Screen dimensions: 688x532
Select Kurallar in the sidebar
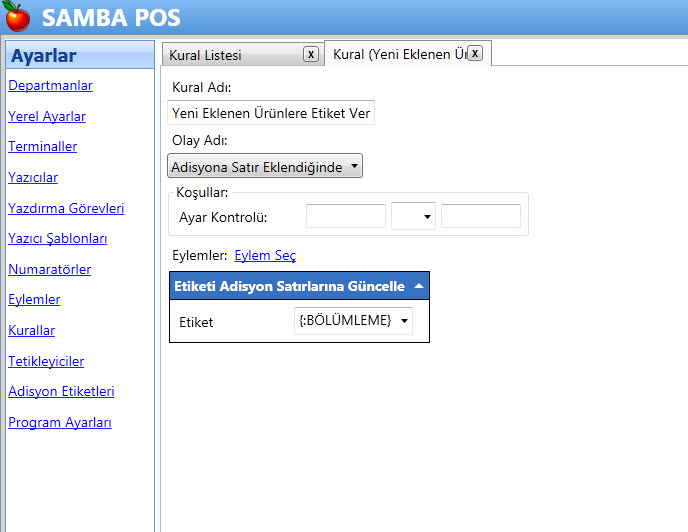point(31,330)
